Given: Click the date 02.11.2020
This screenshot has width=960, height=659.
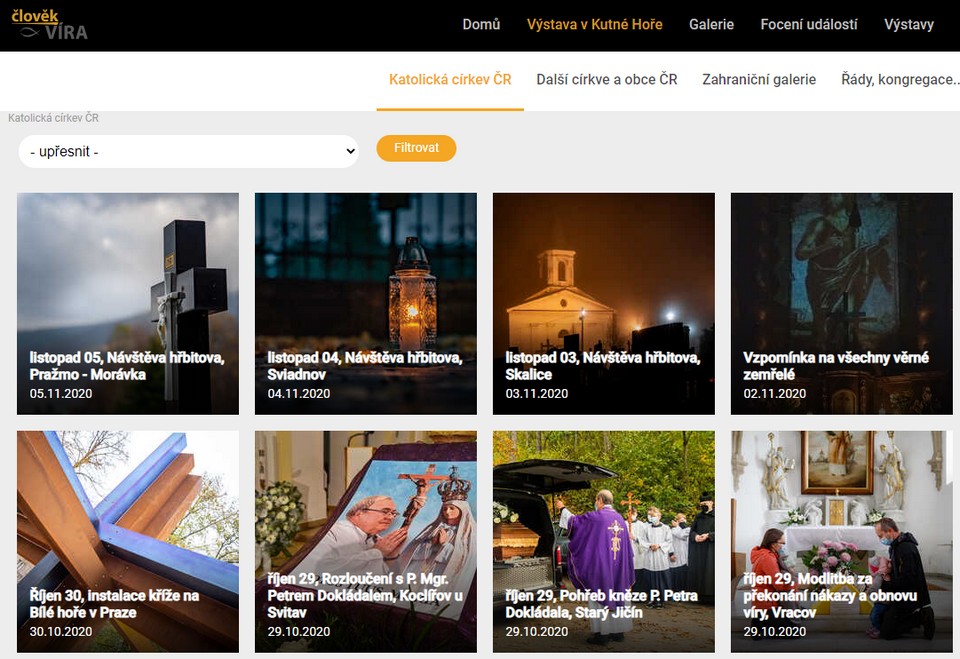Looking at the screenshot, I should [774, 394].
